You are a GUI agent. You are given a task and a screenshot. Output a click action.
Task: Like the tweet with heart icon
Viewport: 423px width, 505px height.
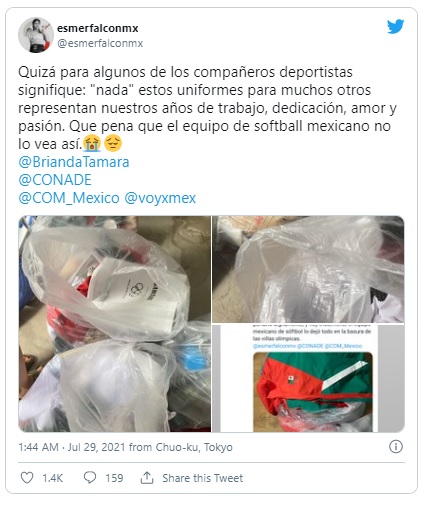tap(27, 478)
